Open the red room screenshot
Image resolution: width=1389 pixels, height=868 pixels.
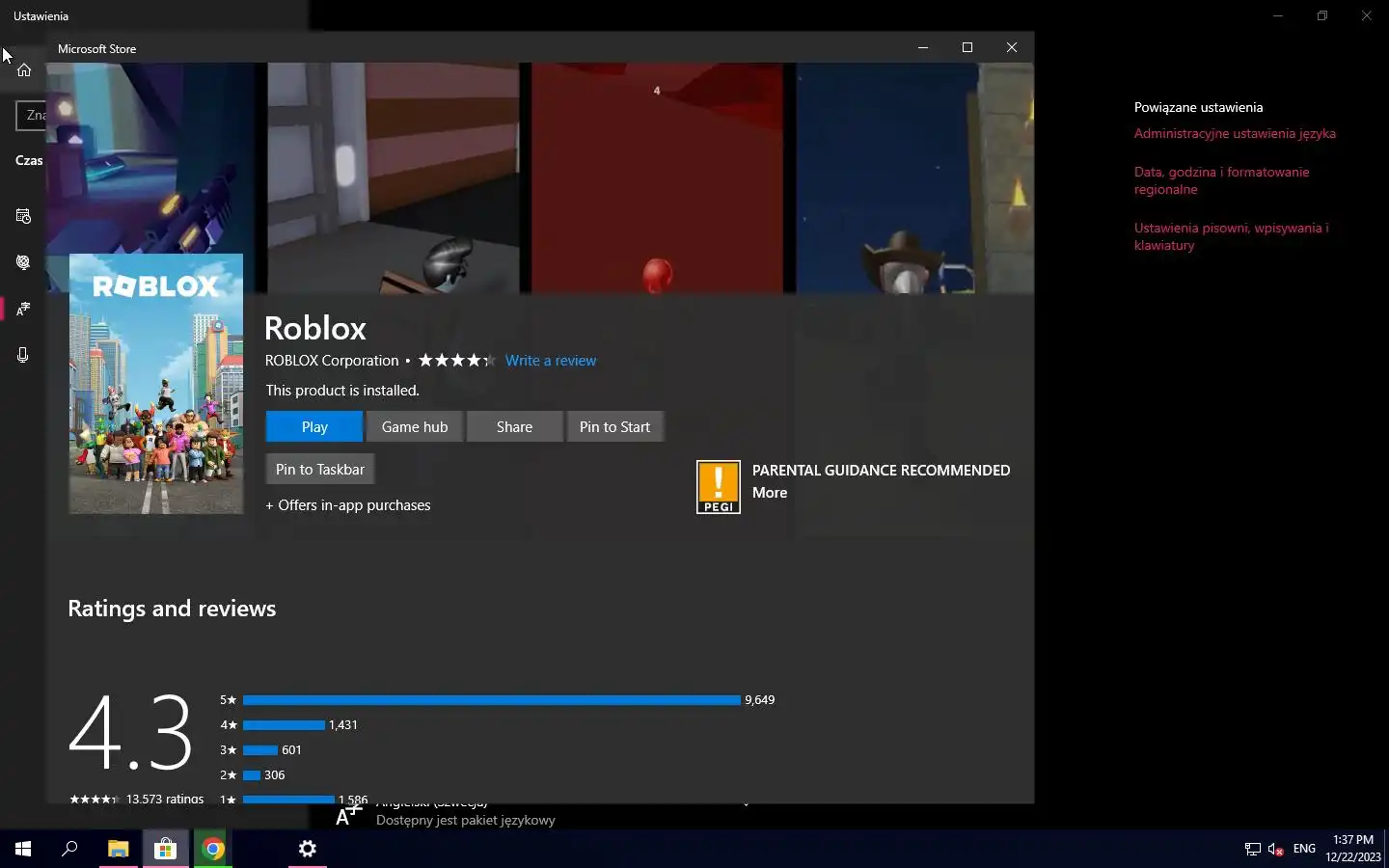(658, 178)
